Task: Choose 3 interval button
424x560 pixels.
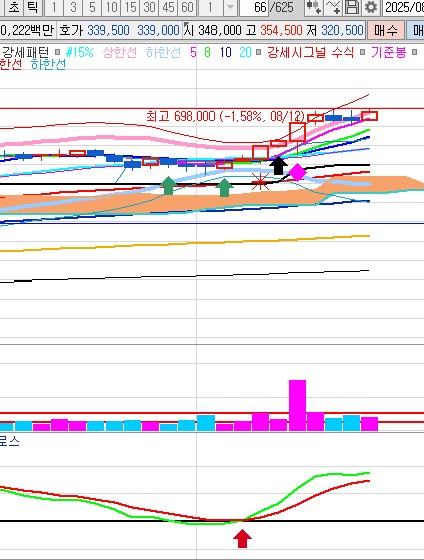Action: click(73, 7)
